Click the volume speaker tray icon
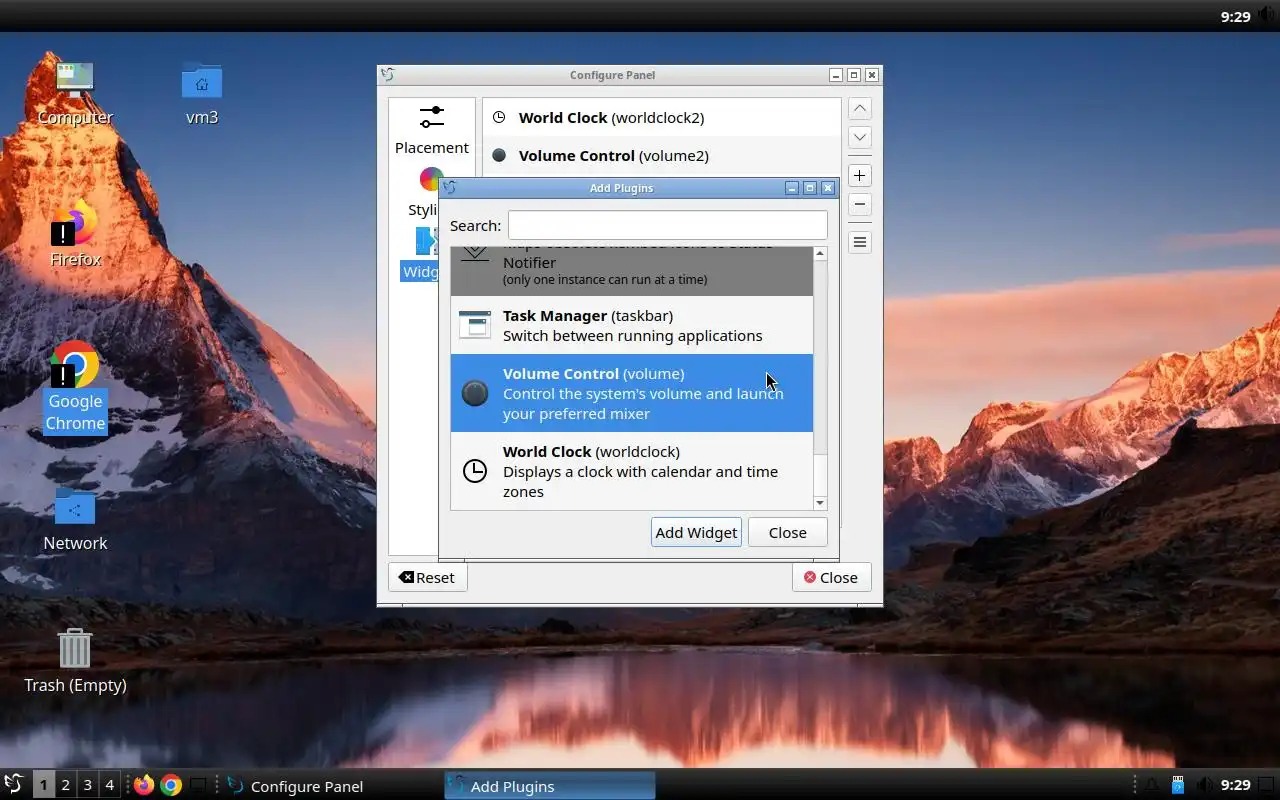 tap(1205, 785)
